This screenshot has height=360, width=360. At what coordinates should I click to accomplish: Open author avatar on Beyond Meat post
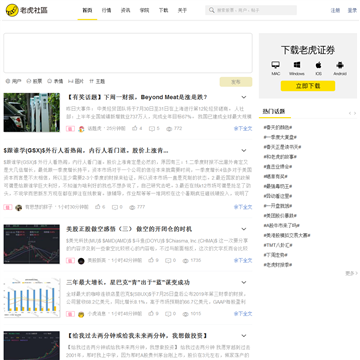pyautogui.click(x=81, y=129)
